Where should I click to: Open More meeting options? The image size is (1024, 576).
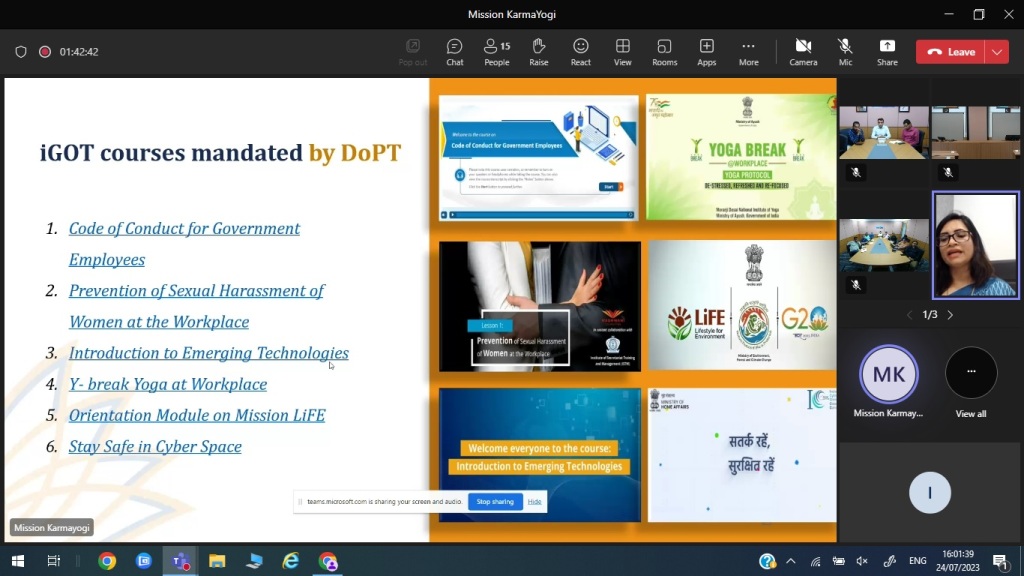[x=748, y=52]
